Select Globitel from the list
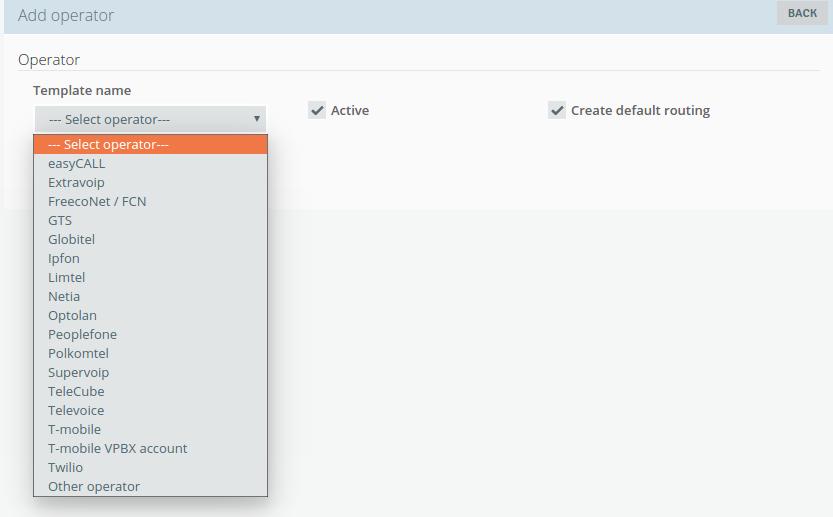 [150, 240]
